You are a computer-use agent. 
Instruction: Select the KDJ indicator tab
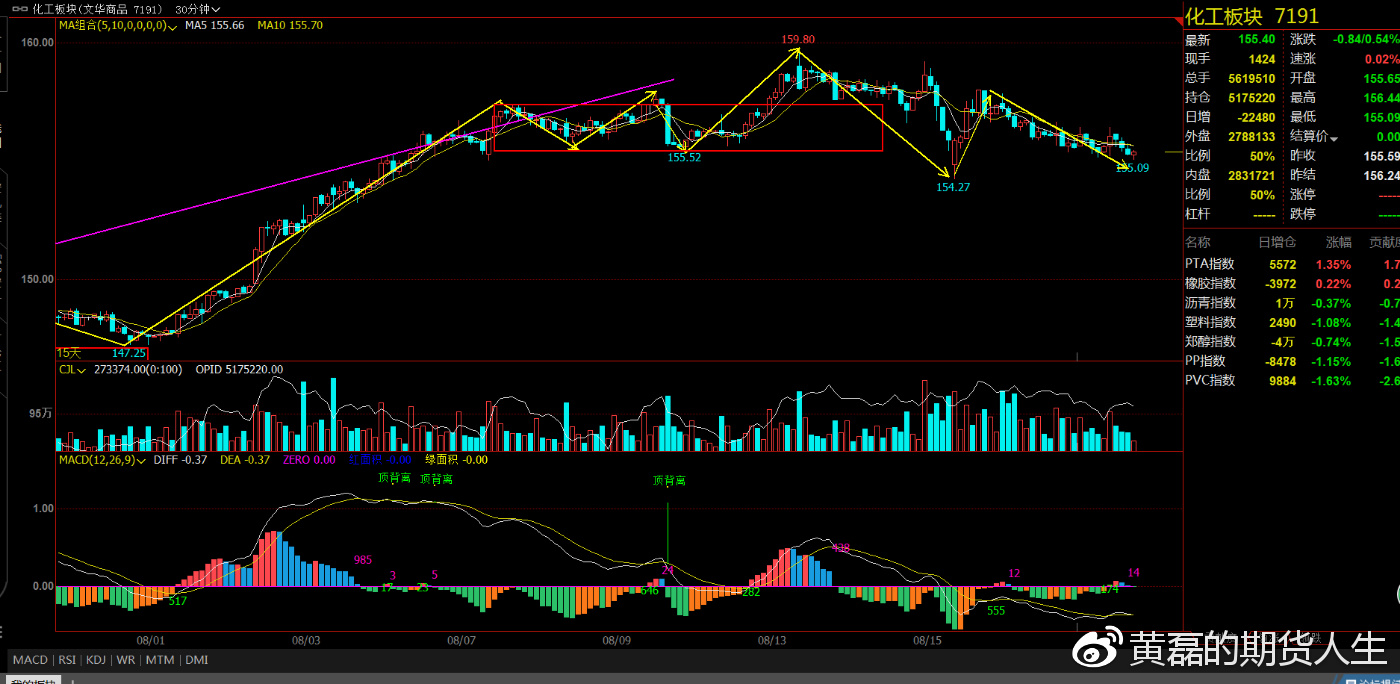coord(96,660)
